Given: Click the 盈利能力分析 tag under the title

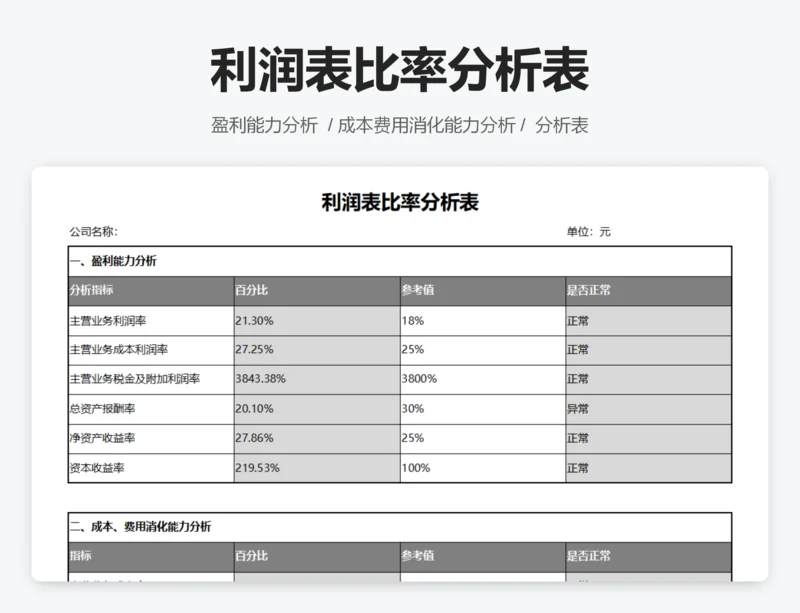Looking at the screenshot, I should point(264,125).
